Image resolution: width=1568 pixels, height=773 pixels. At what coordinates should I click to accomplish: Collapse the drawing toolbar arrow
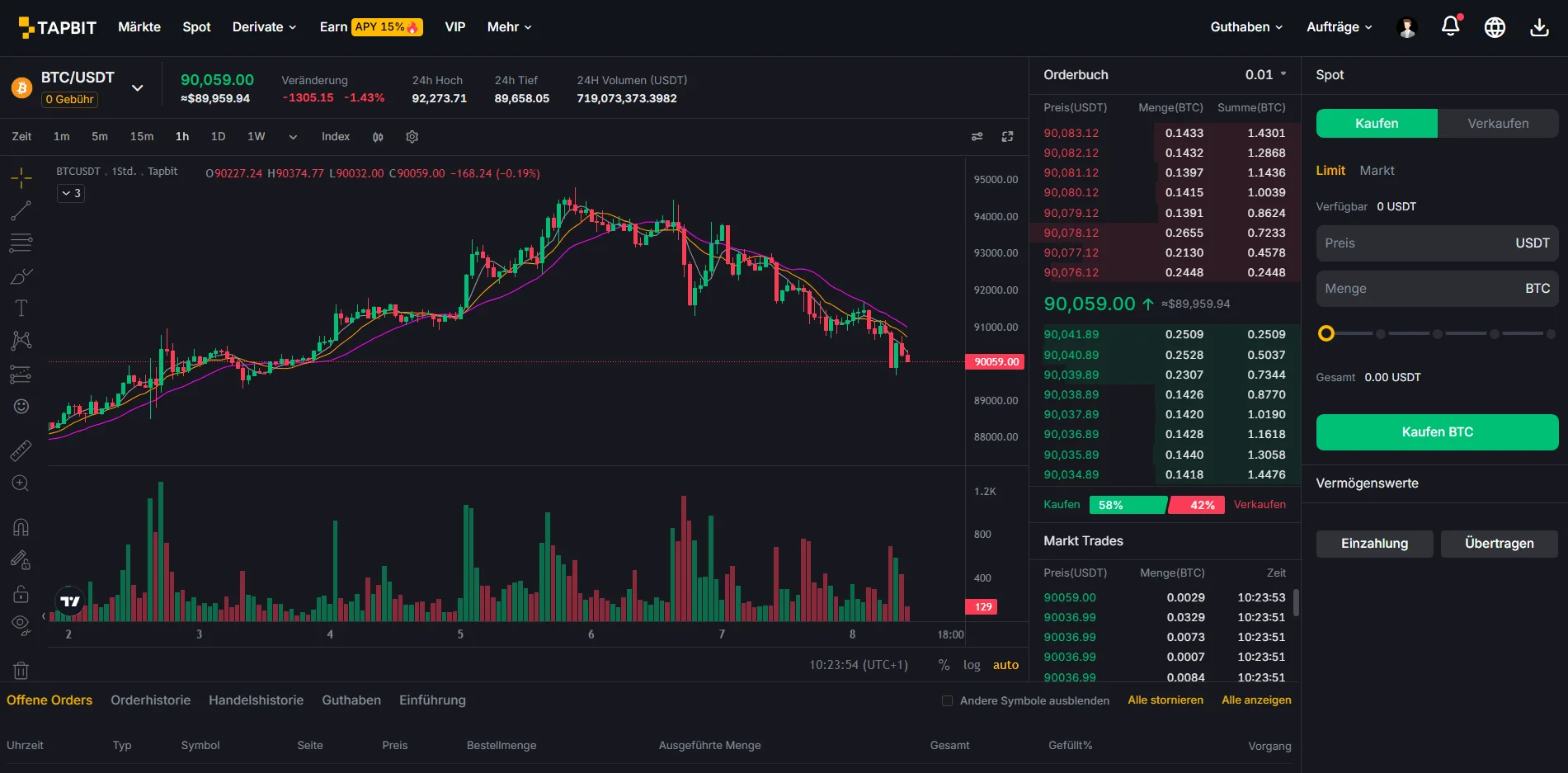44,616
